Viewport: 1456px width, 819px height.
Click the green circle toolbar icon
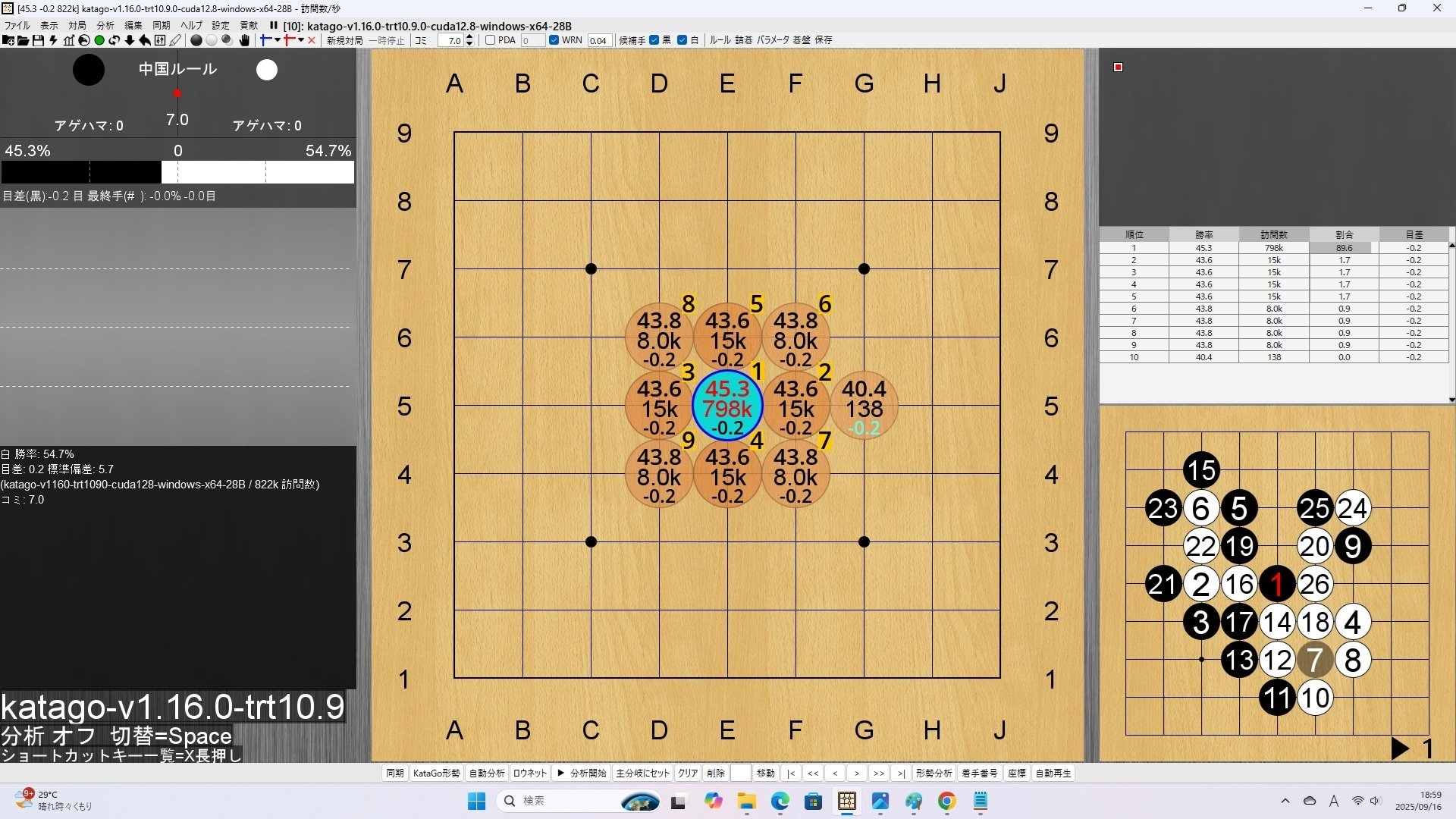99,40
